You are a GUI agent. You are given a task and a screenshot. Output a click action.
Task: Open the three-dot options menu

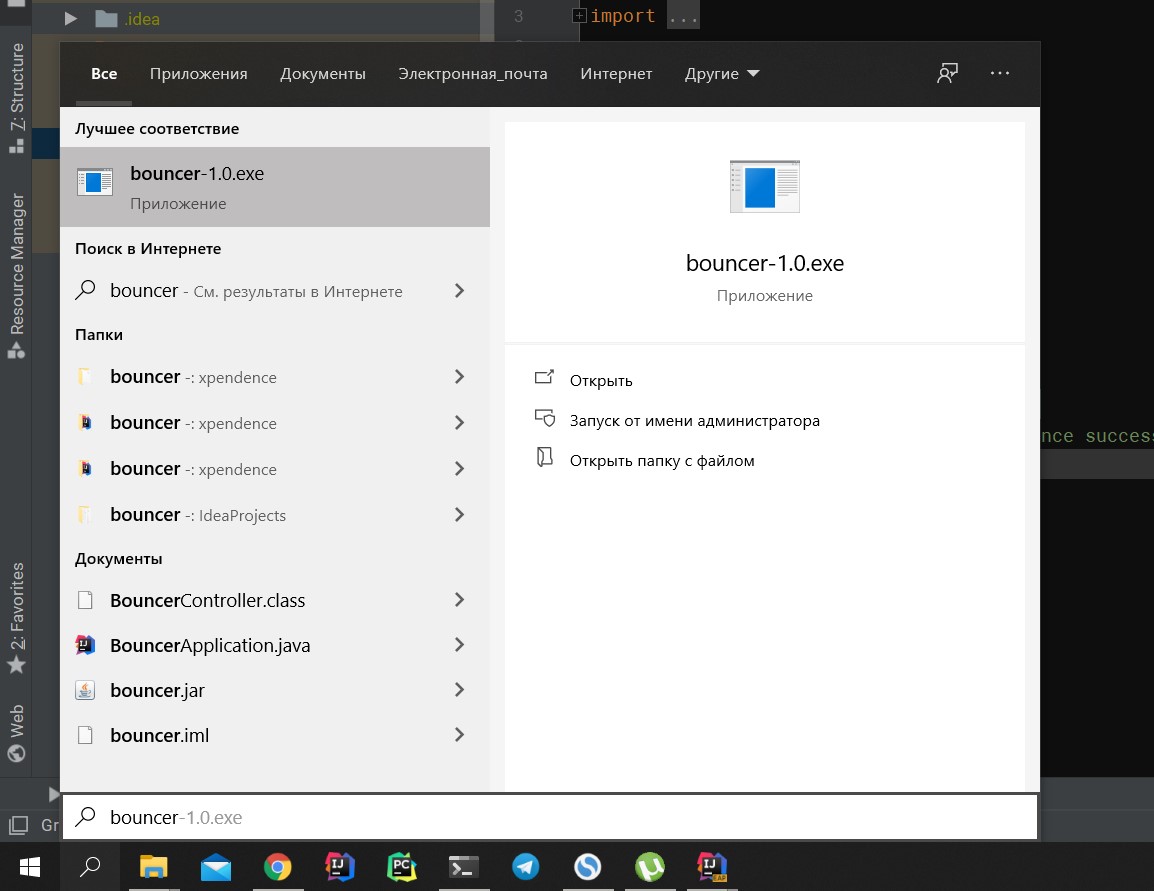[x=999, y=73]
